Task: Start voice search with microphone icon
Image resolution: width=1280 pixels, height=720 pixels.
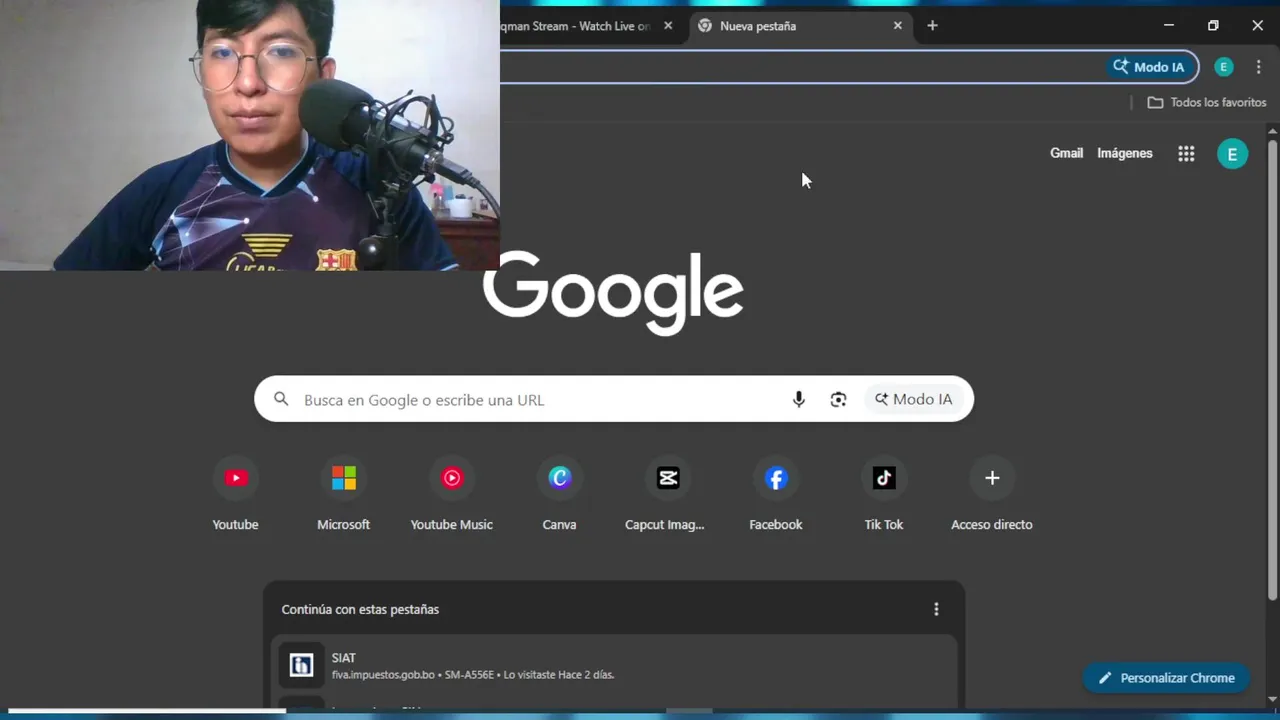Action: click(x=799, y=399)
